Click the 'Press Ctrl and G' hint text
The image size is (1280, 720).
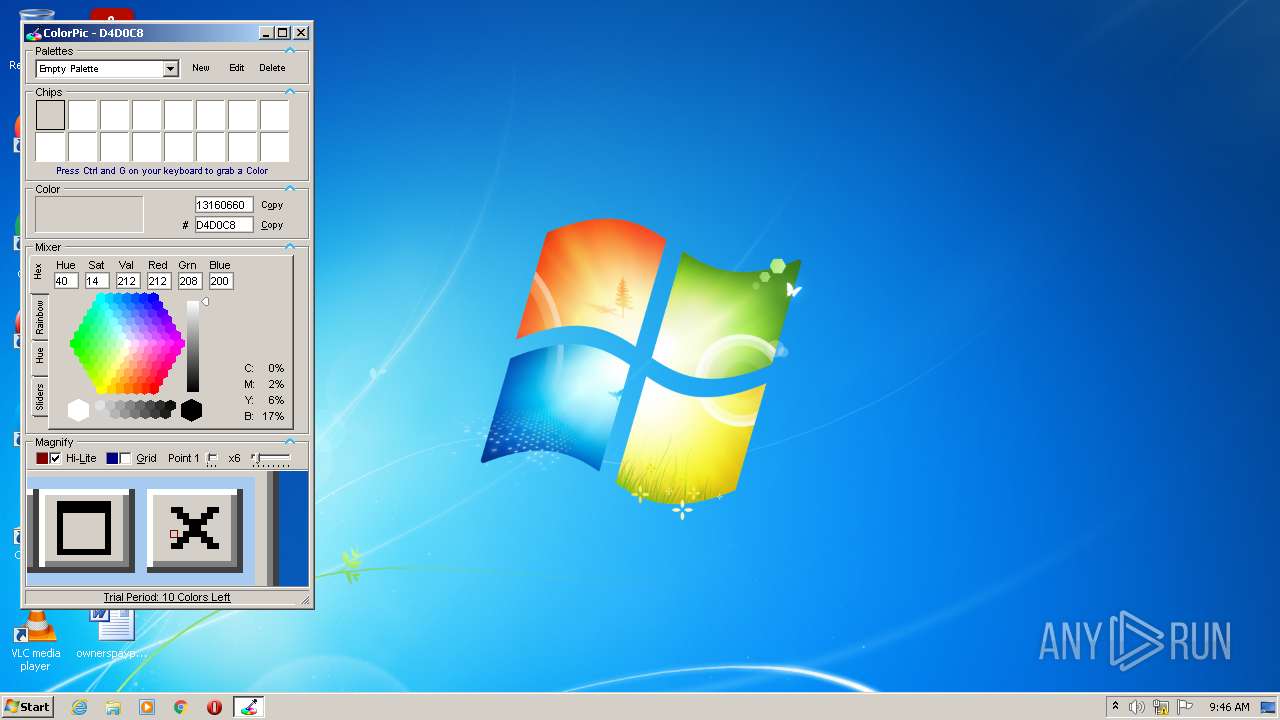point(162,171)
